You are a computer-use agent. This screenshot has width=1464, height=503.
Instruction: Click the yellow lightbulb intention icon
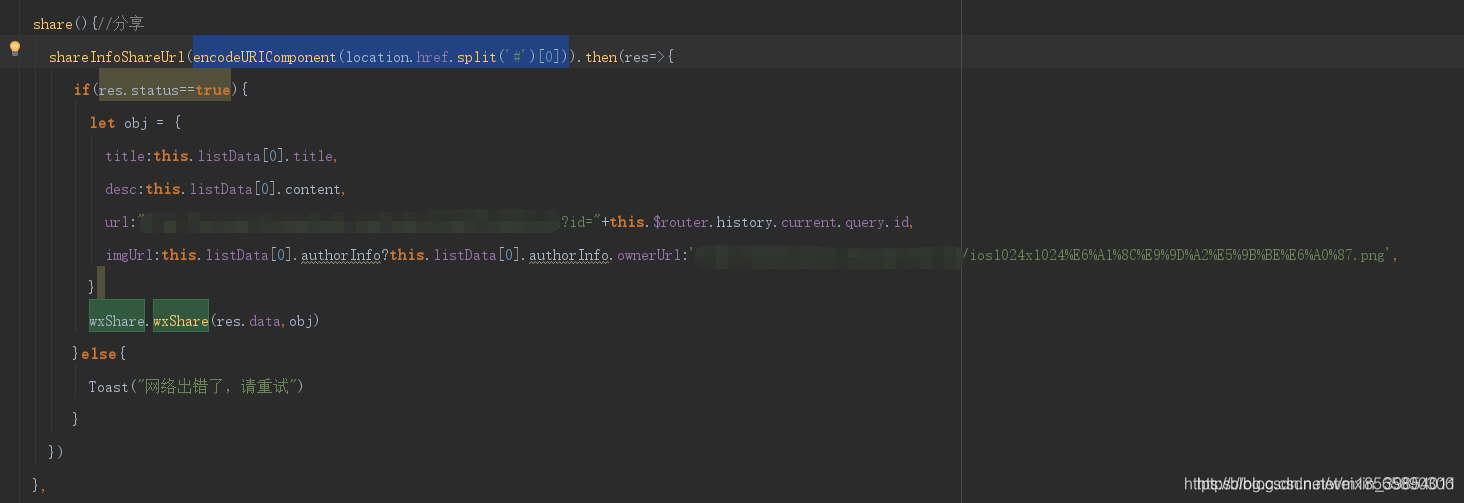(x=15, y=48)
